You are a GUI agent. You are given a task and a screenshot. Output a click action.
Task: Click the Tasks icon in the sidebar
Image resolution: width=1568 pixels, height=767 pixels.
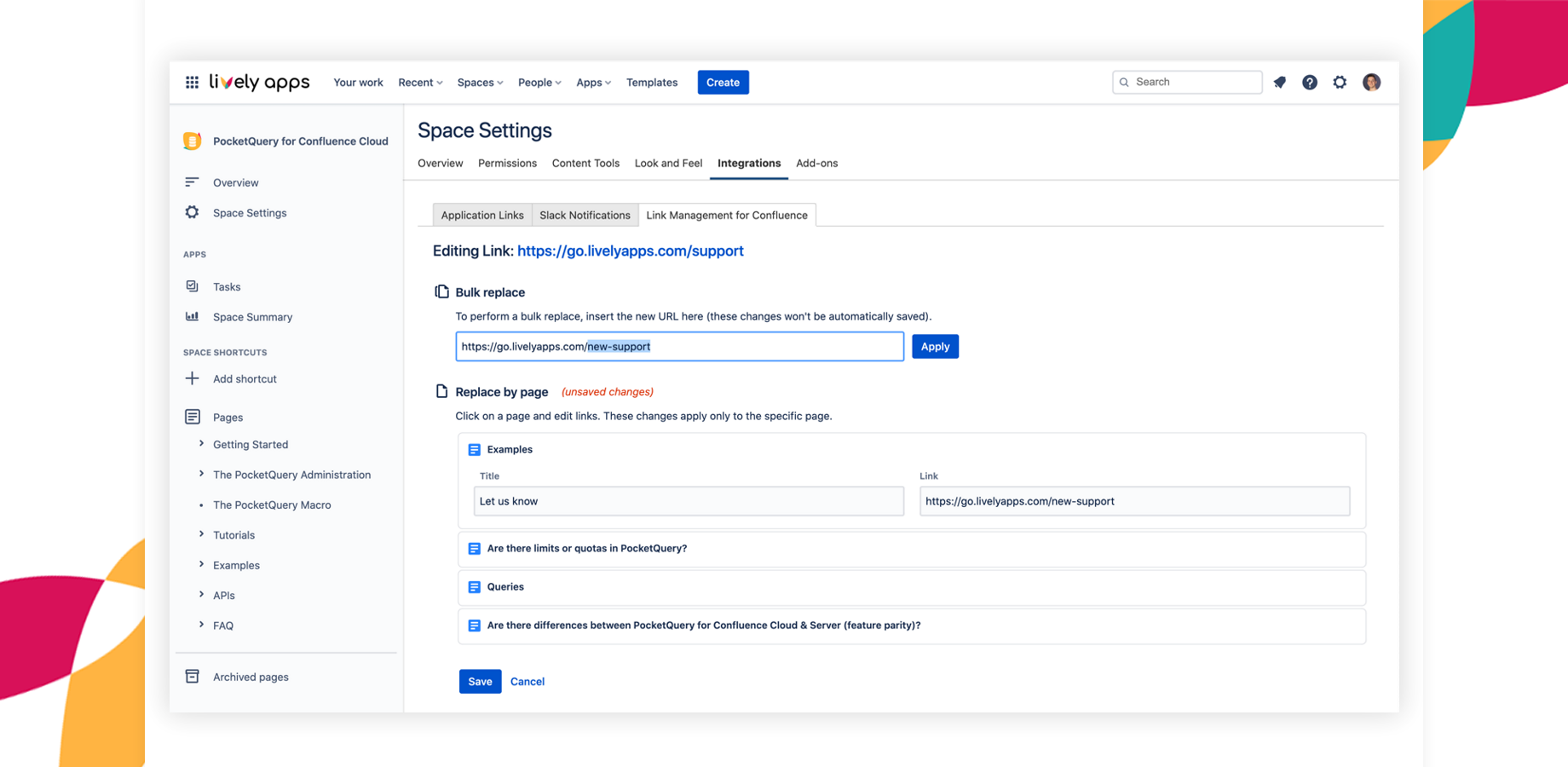point(193,286)
